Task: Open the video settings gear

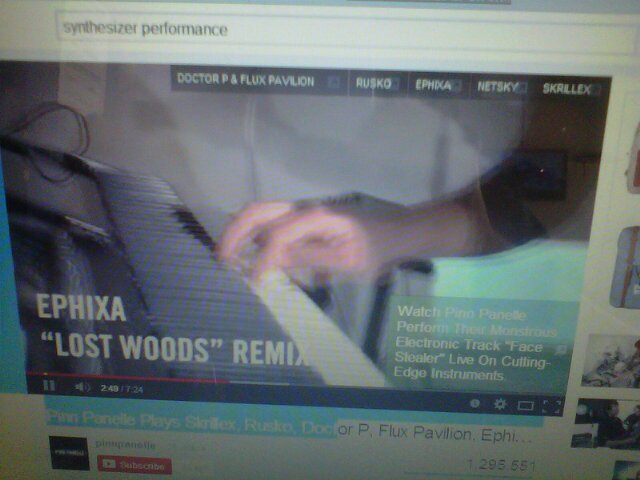Action: pyautogui.click(x=500, y=404)
